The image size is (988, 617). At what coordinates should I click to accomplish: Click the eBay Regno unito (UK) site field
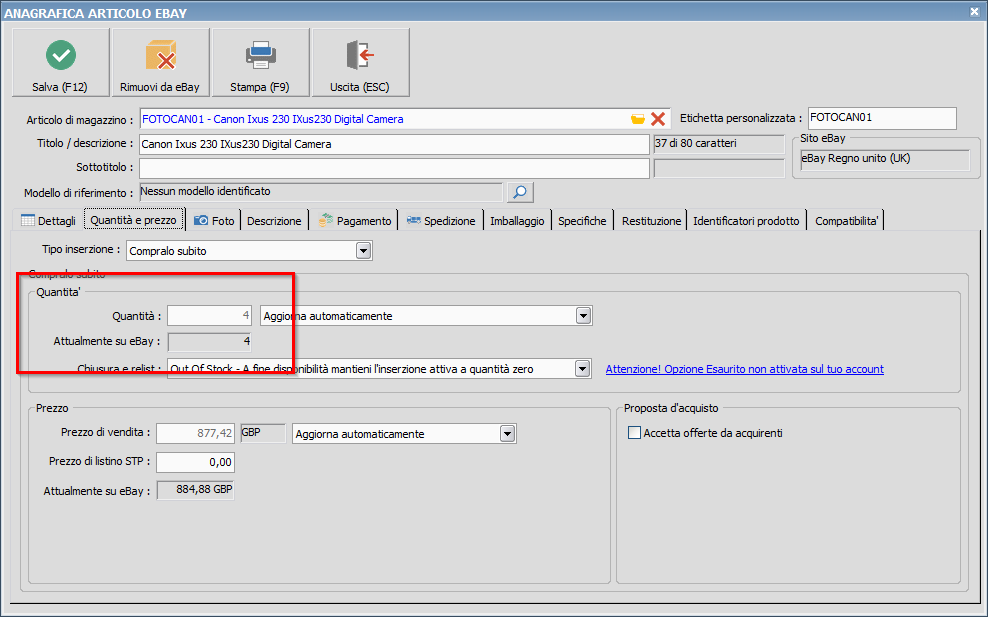(885, 159)
